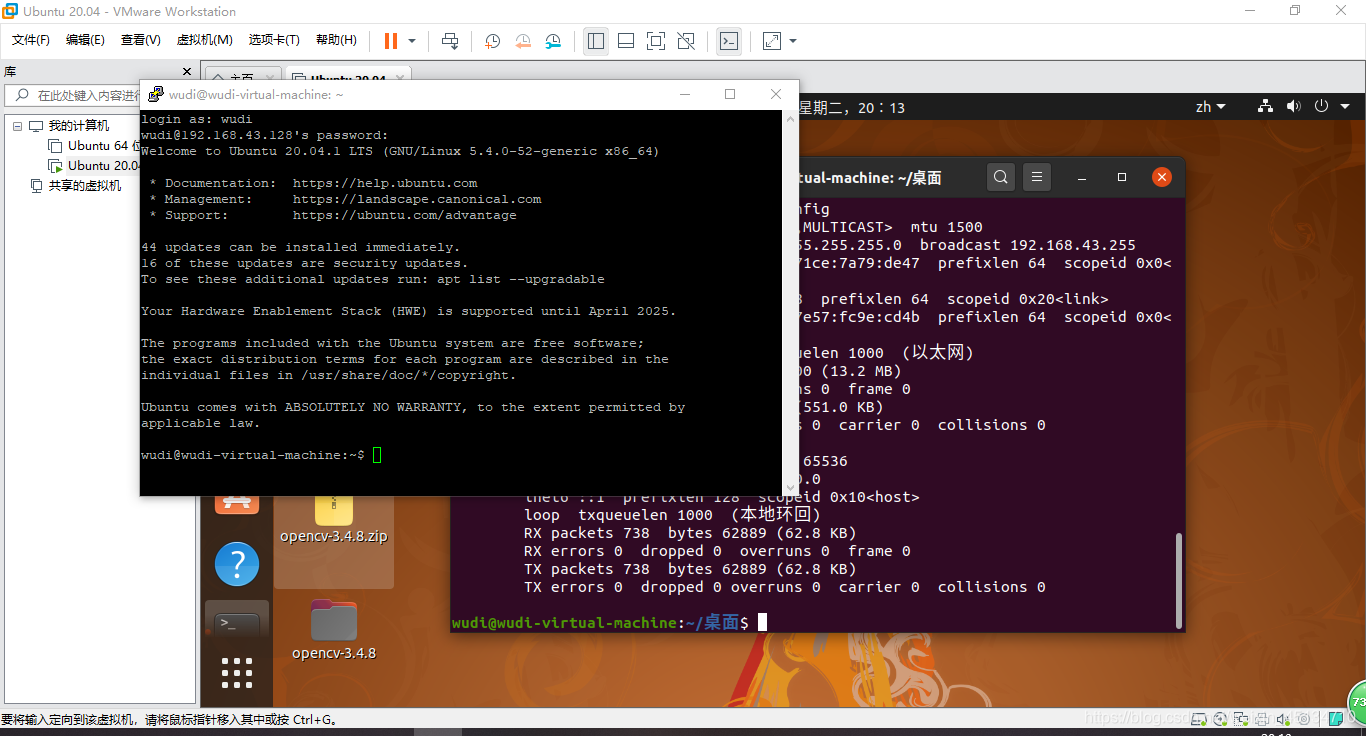Switch to the 主页 home tab

pos(243,79)
